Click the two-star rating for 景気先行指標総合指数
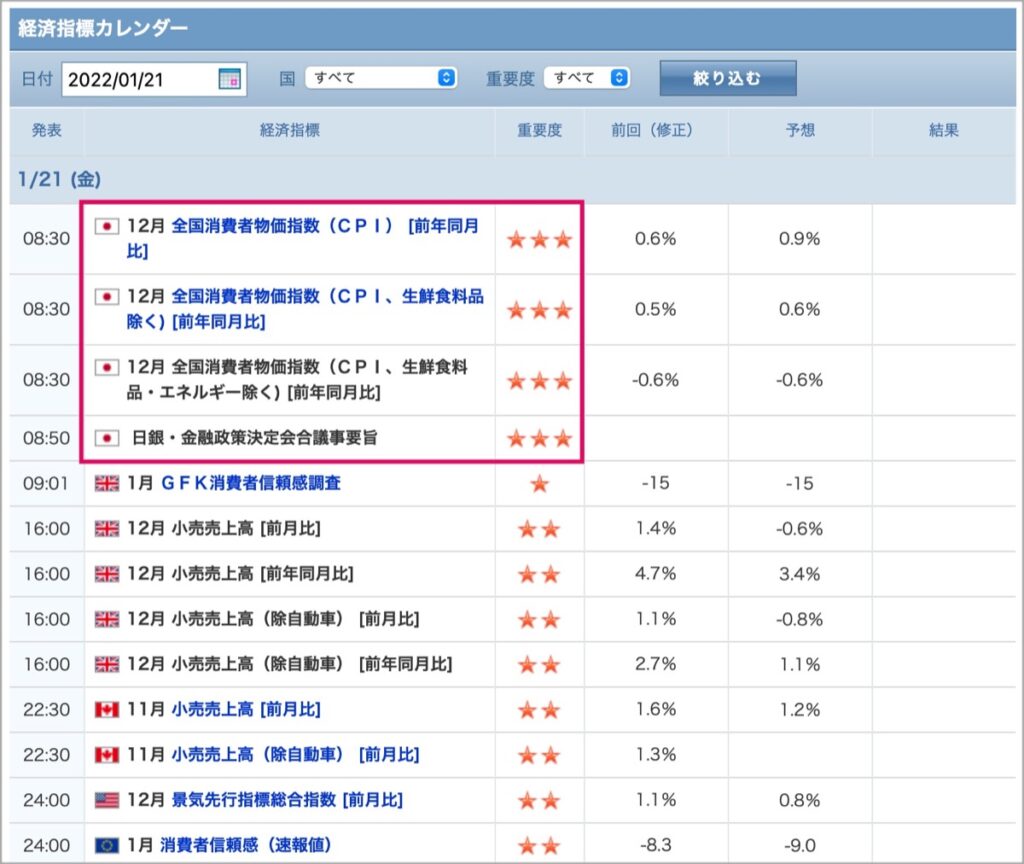 [539, 801]
